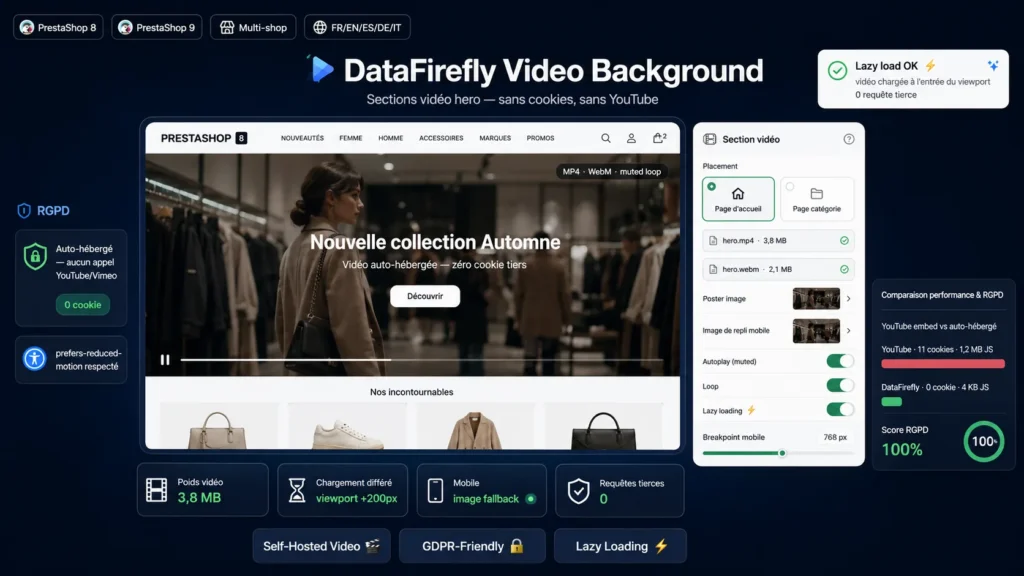Click the Lazy load OK checkmark icon
This screenshot has width=1024, height=576.
[x=837, y=70]
